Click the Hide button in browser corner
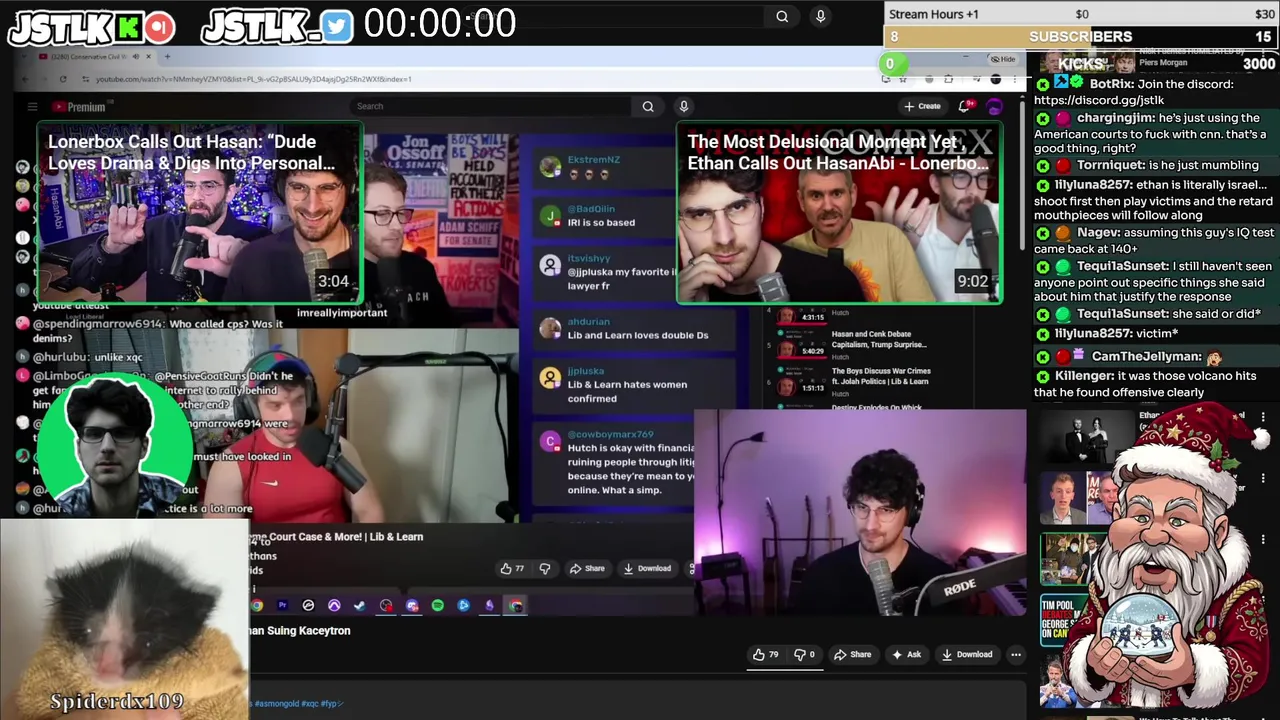Image resolution: width=1280 pixels, height=720 pixels. [1003, 59]
